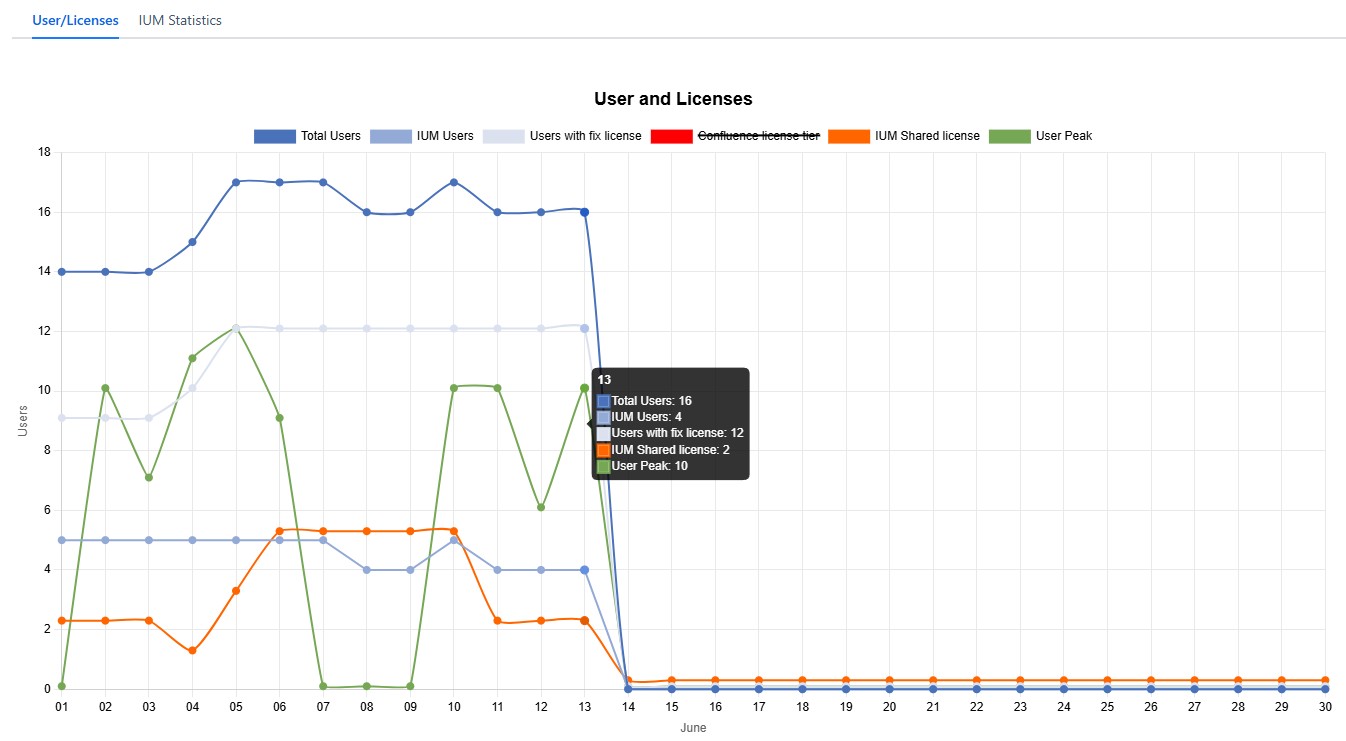Image resolution: width=1346 pixels, height=741 pixels.
Task: Toggle the IUM Shared license legend label
Action: 927,136
